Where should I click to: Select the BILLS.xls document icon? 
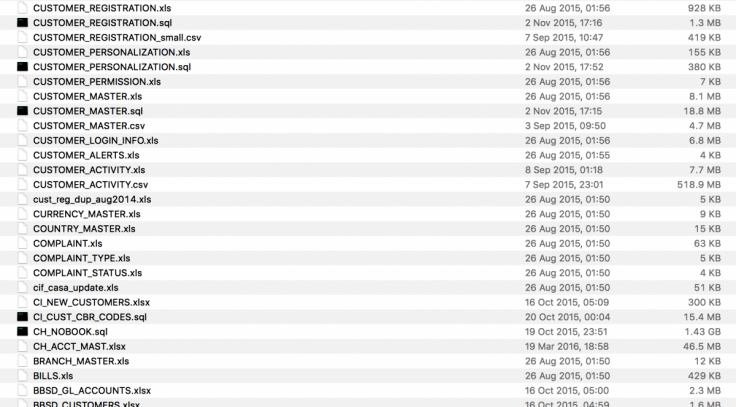point(23,376)
